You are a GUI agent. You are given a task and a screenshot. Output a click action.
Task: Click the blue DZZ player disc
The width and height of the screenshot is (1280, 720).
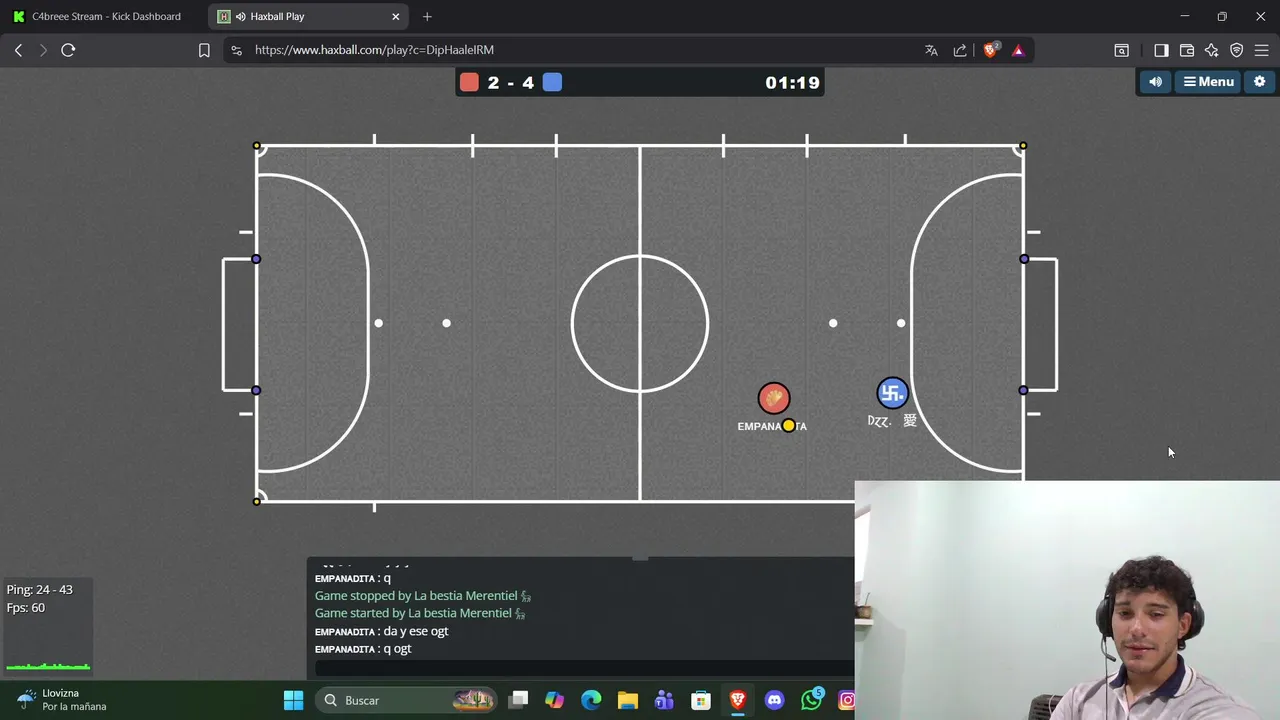point(892,393)
